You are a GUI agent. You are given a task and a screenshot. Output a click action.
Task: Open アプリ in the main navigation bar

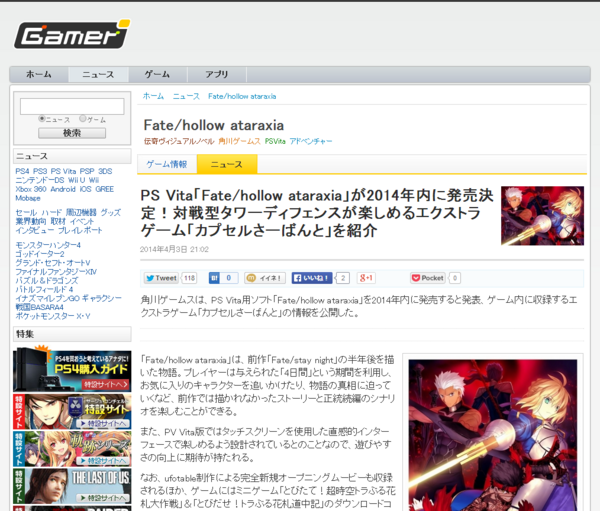tap(217, 74)
